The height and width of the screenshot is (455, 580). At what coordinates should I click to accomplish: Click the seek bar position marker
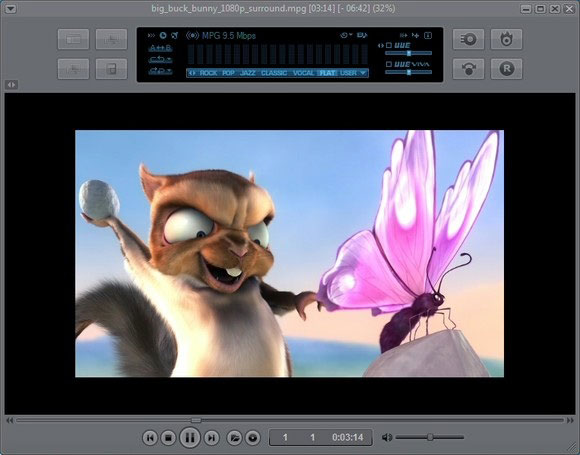point(196,420)
